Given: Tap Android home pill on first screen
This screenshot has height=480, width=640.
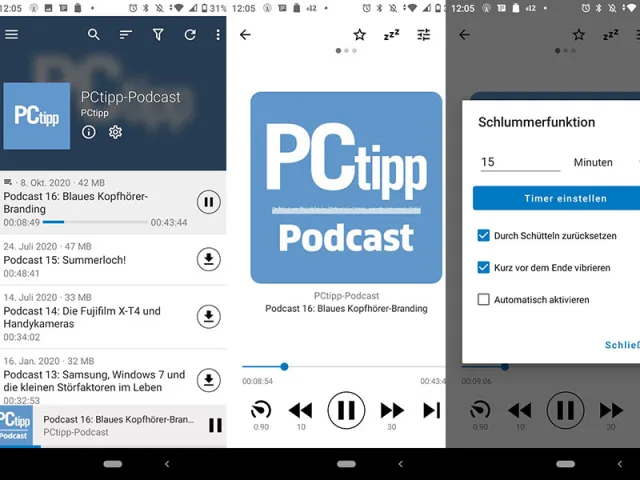Looking at the screenshot, I should click(113, 464).
